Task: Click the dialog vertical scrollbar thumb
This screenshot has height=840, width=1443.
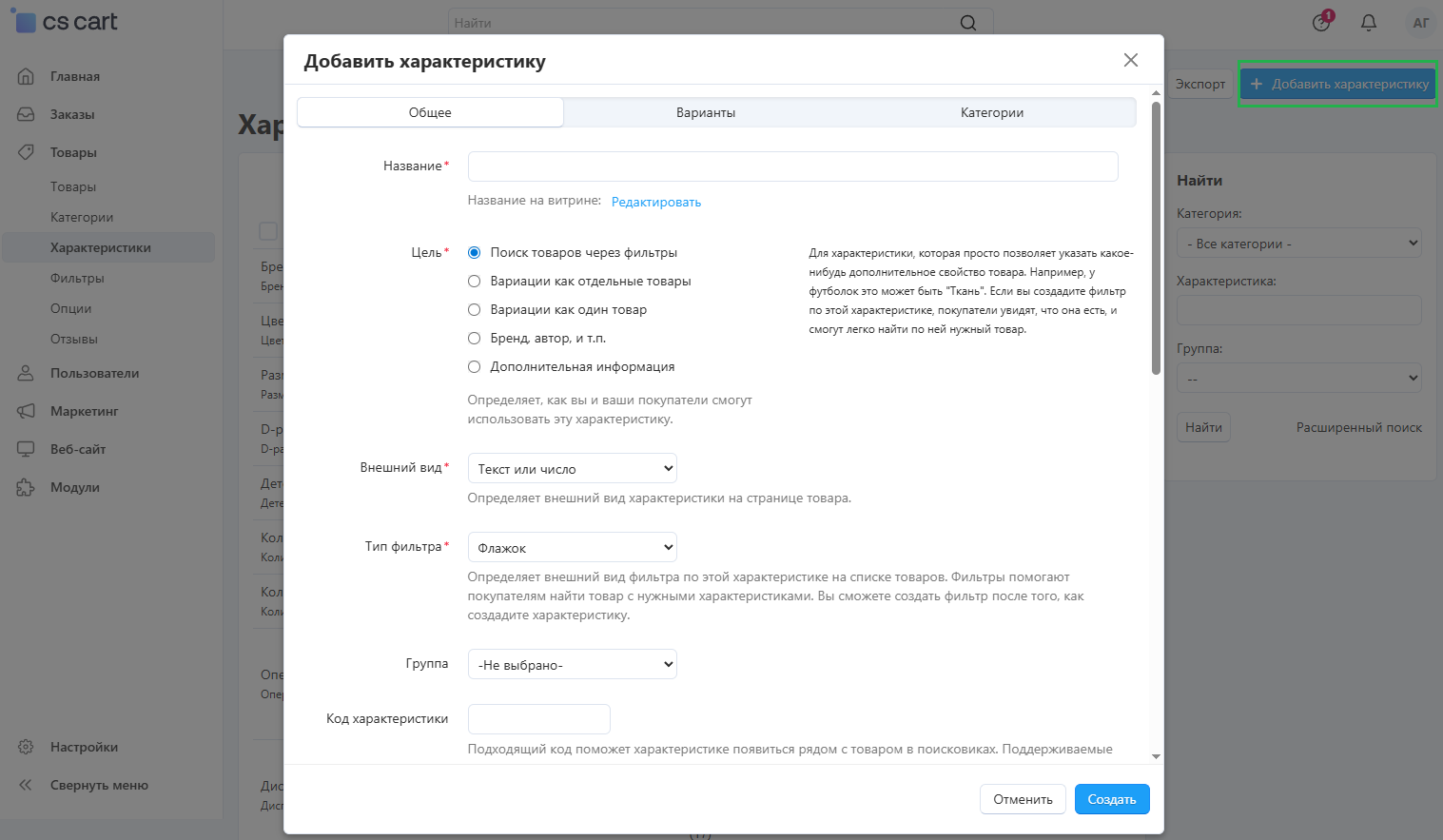Action: pos(1156,238)
